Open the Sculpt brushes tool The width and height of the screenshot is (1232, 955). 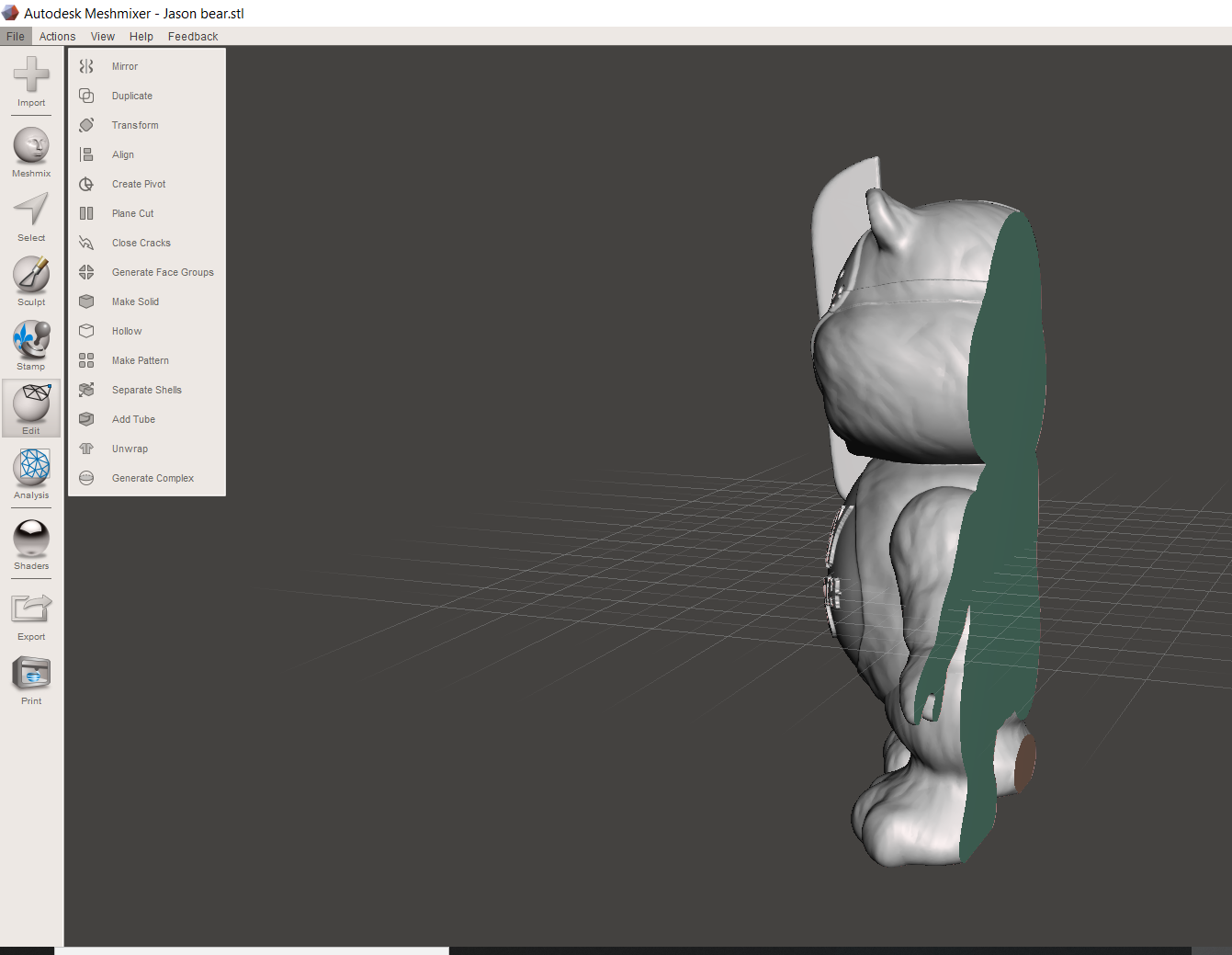tap(31, 281)
